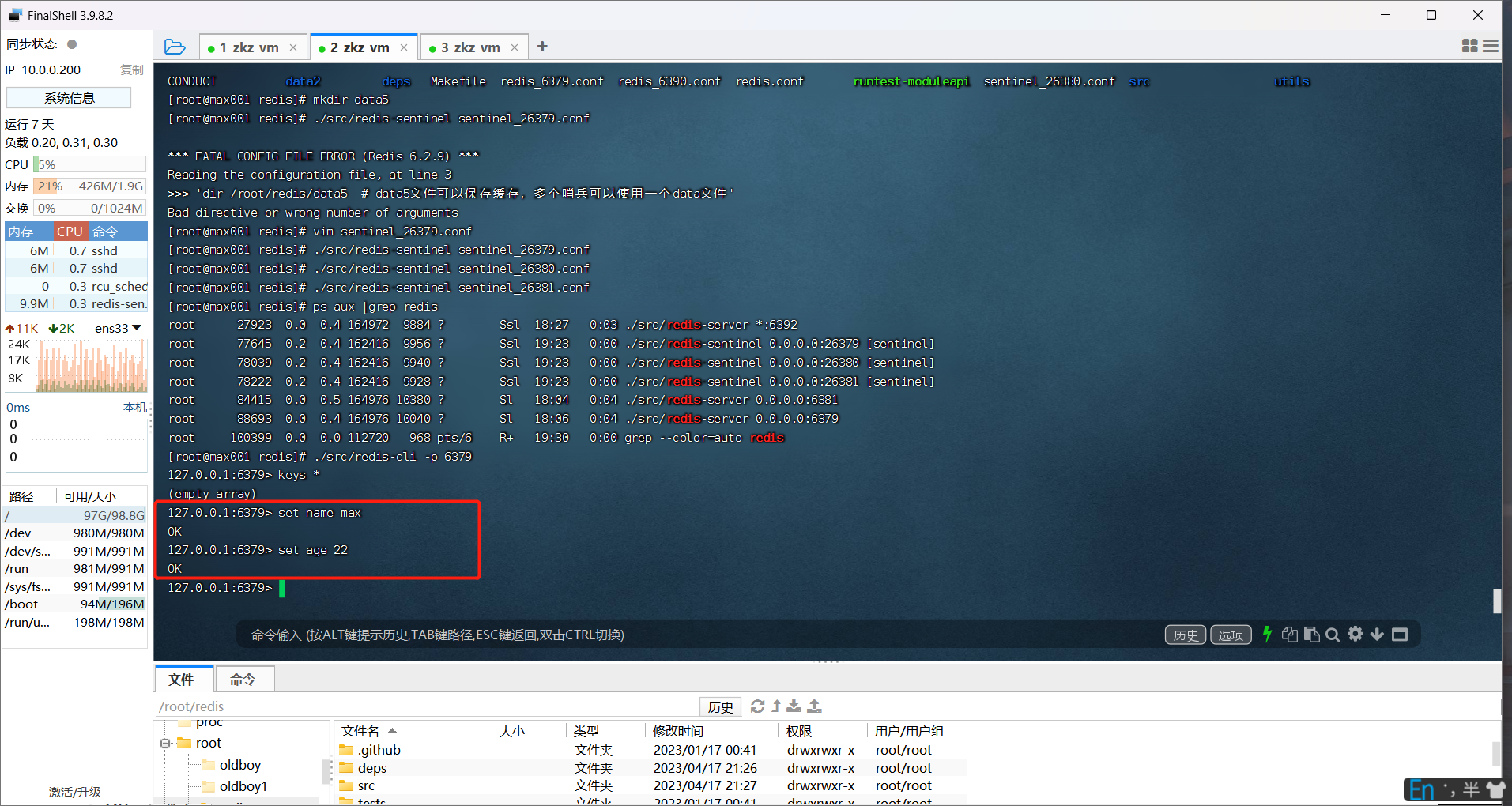This screenshot has height=806, width=1512.
Task: Download selected file icon
Action: (x=794, y=706)
